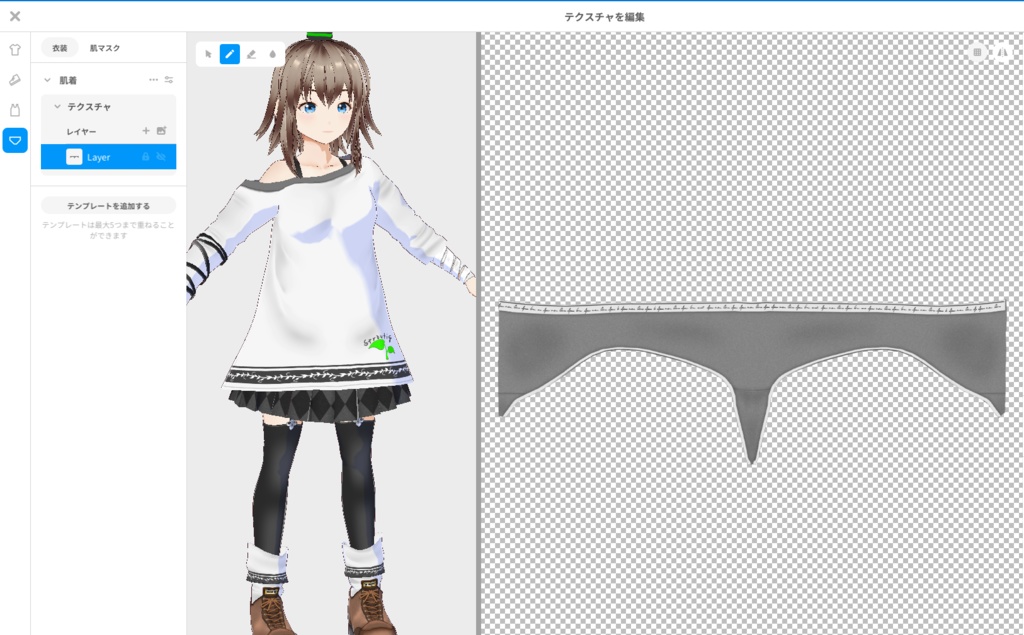Toggle the lock on Layer

pos(146,157)
